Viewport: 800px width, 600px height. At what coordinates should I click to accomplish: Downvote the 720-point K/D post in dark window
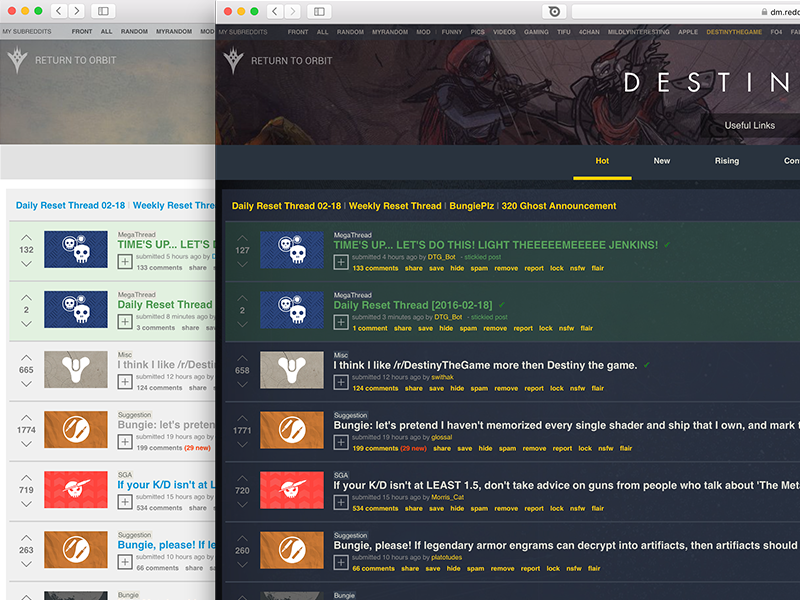click(x=242, y=504)
